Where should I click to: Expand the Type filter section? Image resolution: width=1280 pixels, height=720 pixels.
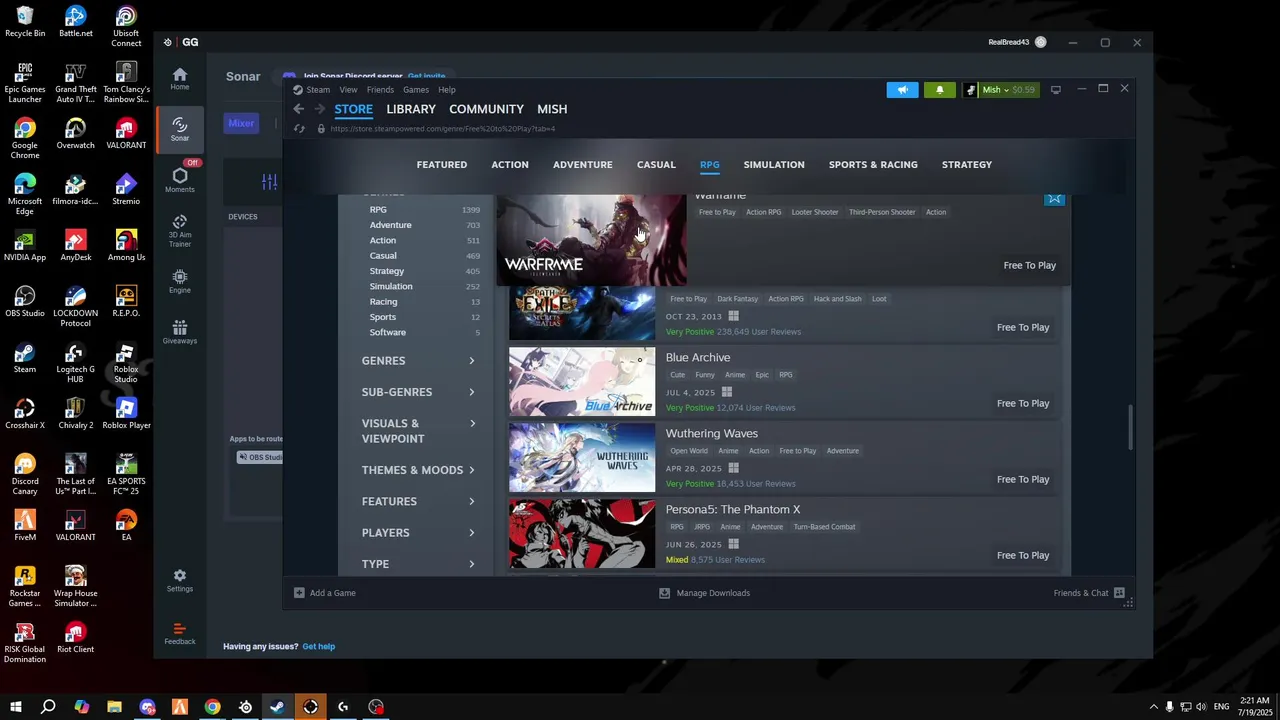[x=418, y=564]
